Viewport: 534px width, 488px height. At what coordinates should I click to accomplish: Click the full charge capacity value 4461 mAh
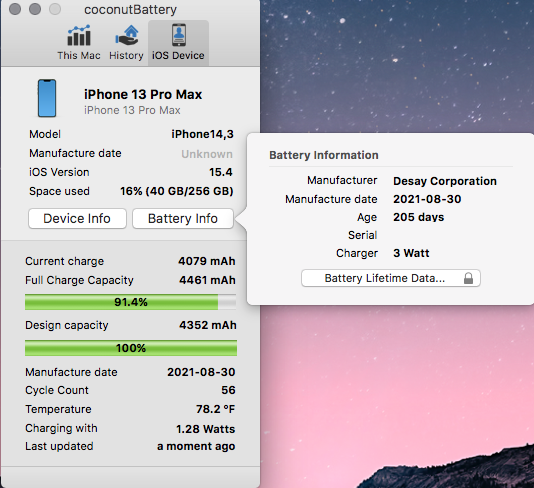[x=207, y=280]
